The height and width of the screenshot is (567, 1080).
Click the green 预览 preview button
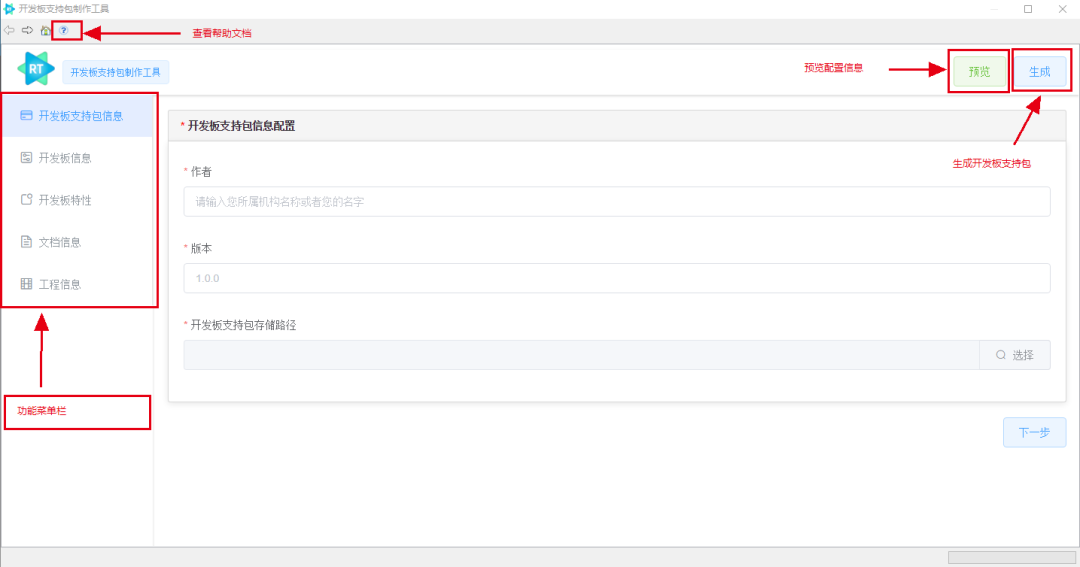(x=979, y=72)
